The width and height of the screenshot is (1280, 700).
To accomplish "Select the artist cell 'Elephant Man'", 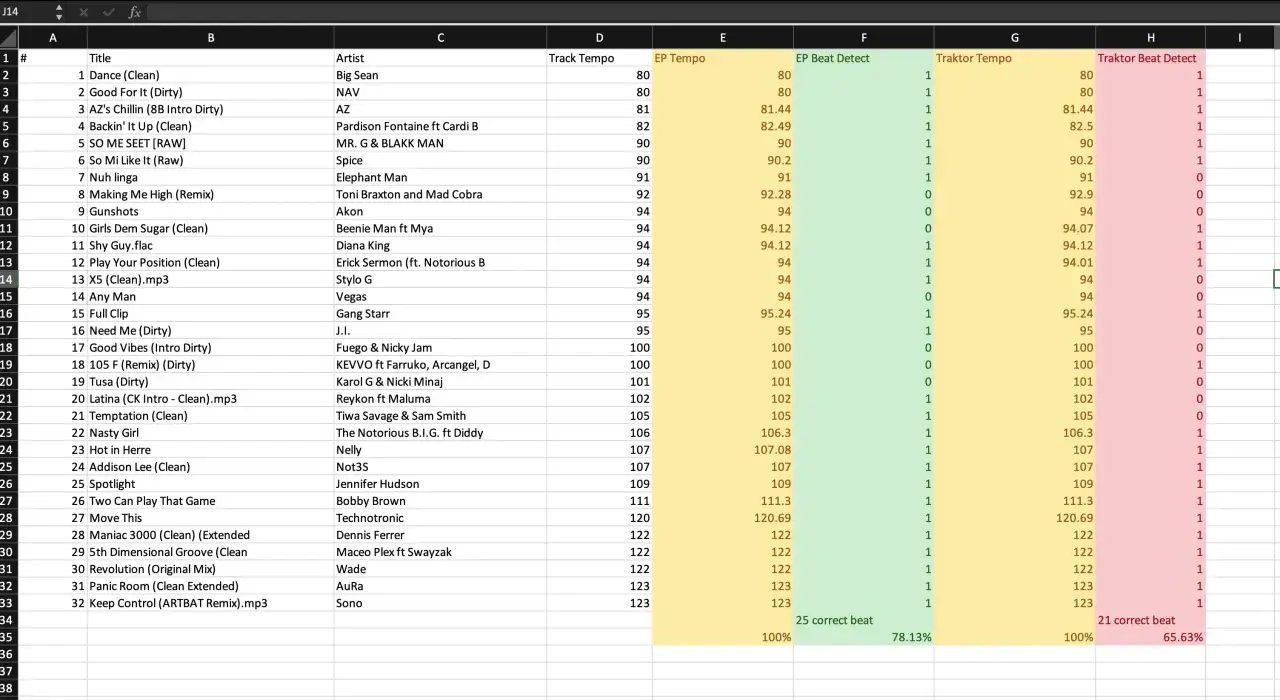I will coord(440,177).
